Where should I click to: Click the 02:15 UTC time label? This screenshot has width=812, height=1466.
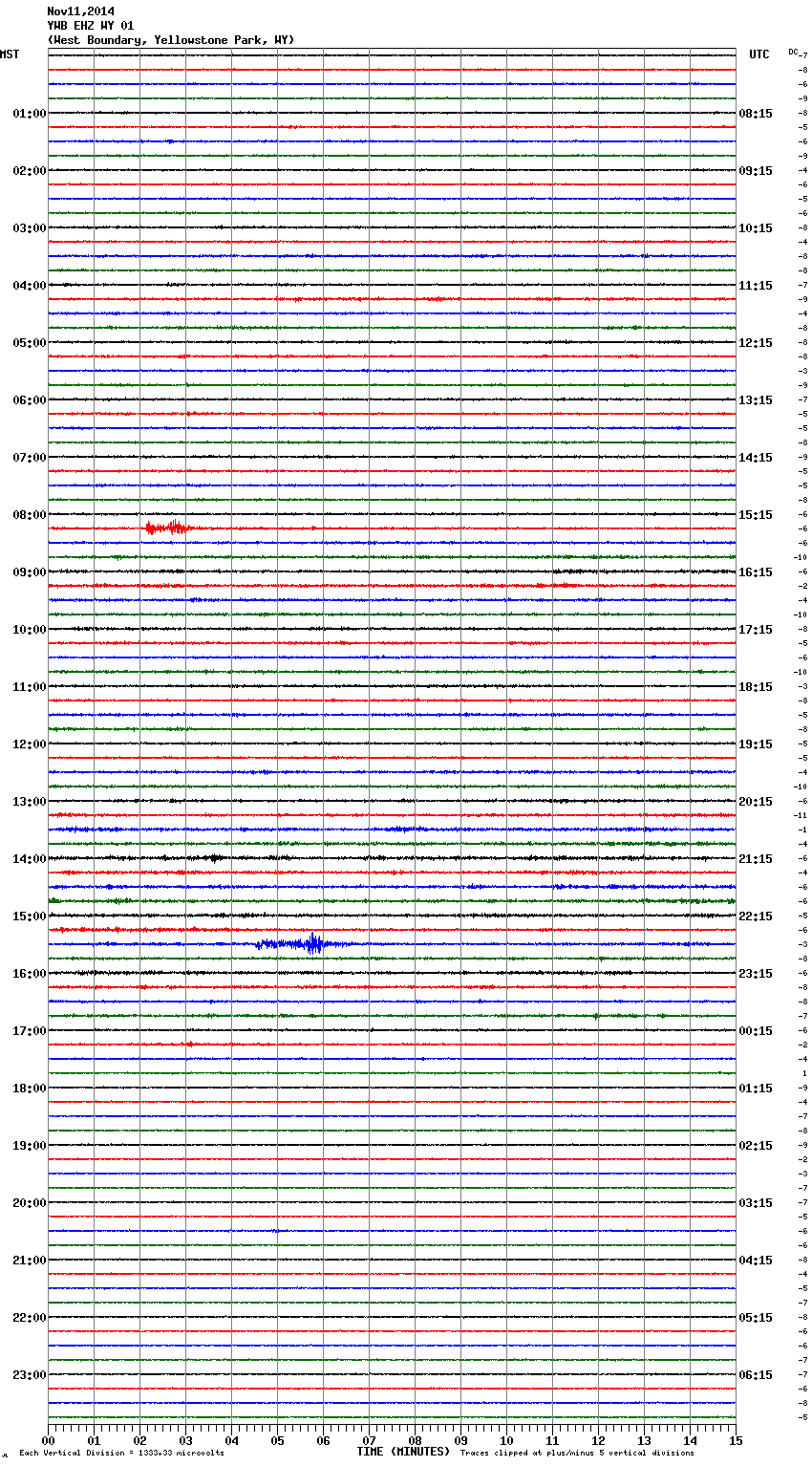(x=756, y=1146)
